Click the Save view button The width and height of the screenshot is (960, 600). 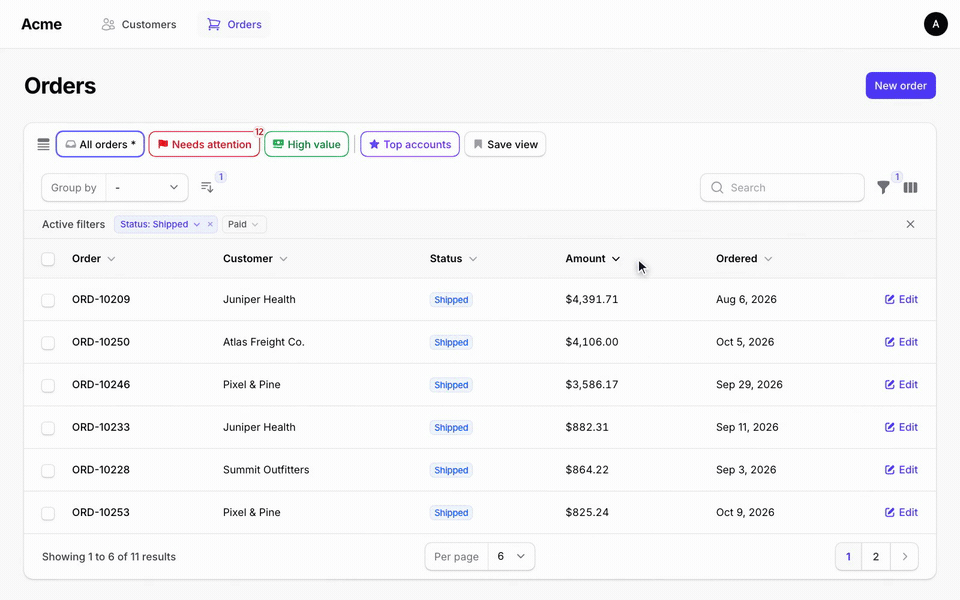505,144
